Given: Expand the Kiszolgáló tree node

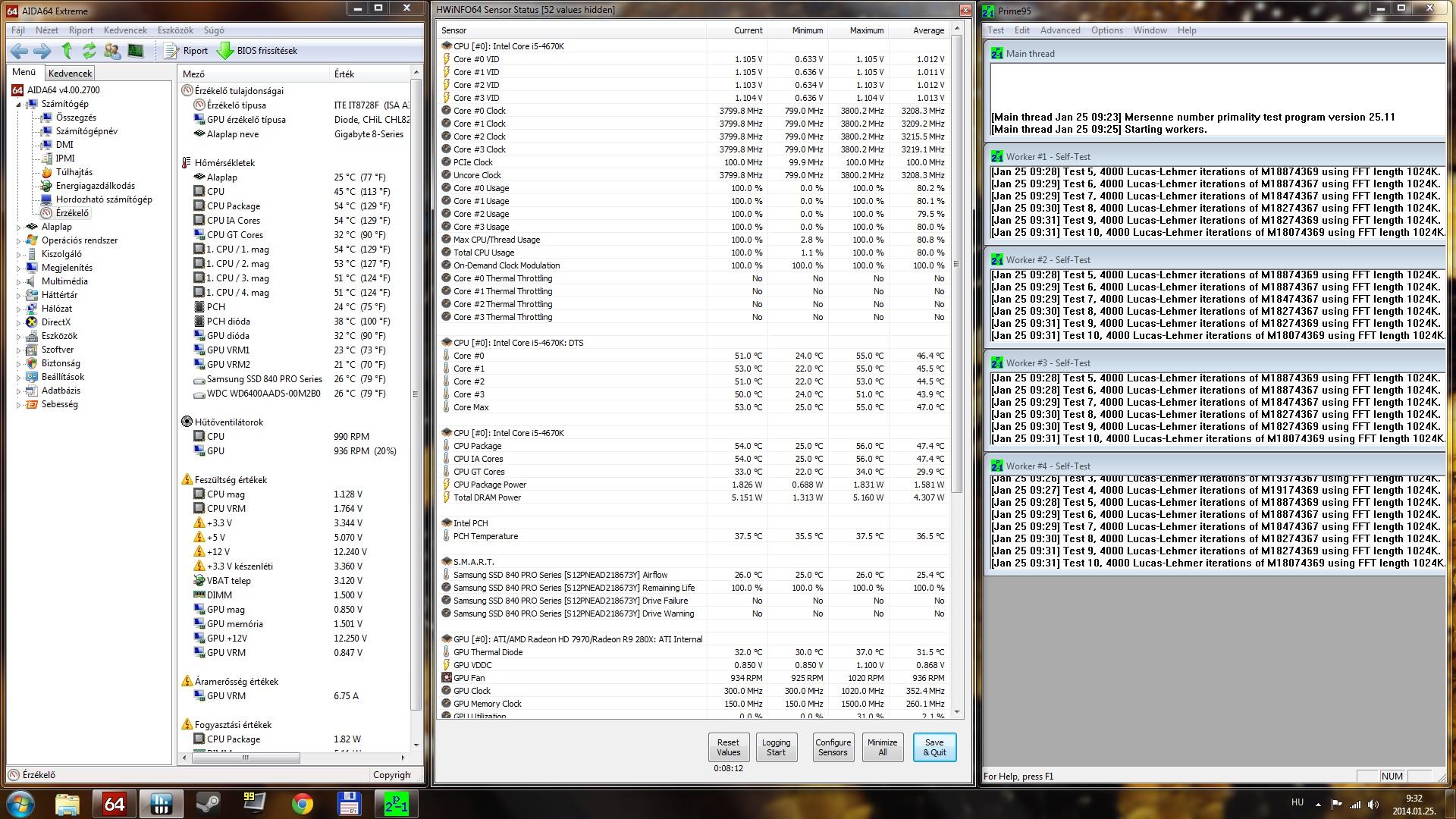Looking at the screenshot, I should click(x=18, y=254).
